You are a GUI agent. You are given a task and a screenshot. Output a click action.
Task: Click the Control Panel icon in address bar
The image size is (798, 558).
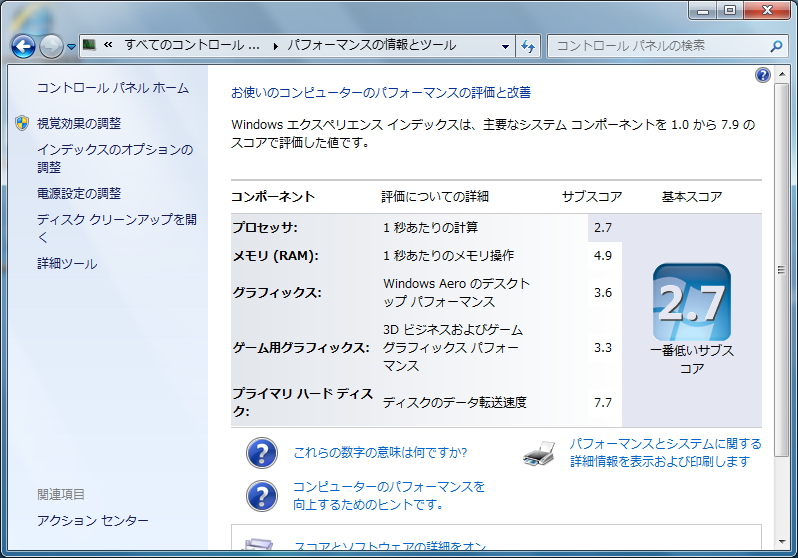[x=90, y=45]
